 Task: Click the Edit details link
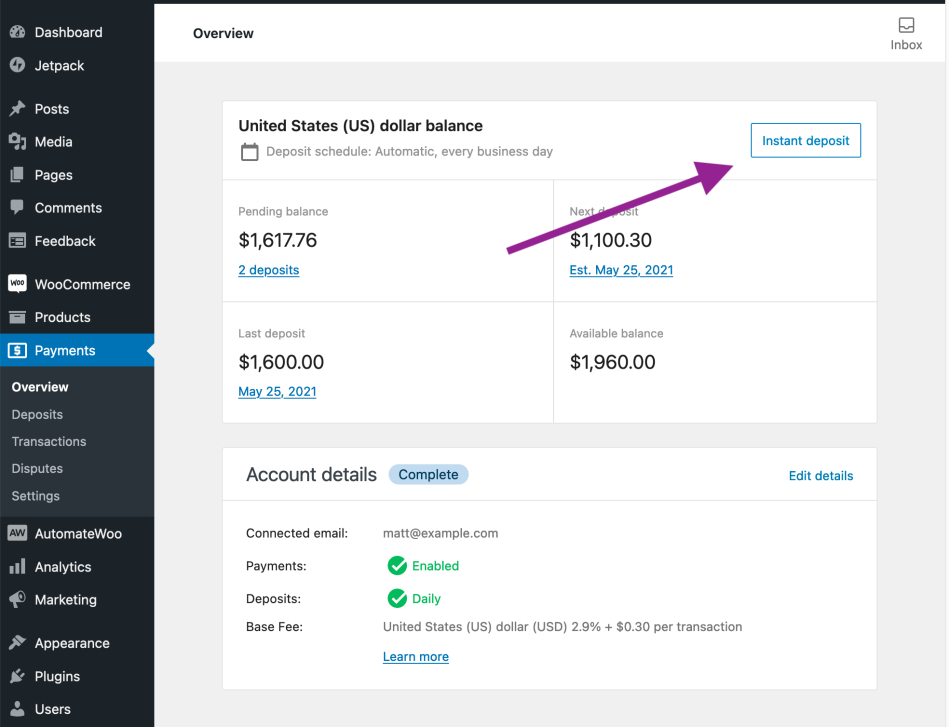tap(820, 476)
